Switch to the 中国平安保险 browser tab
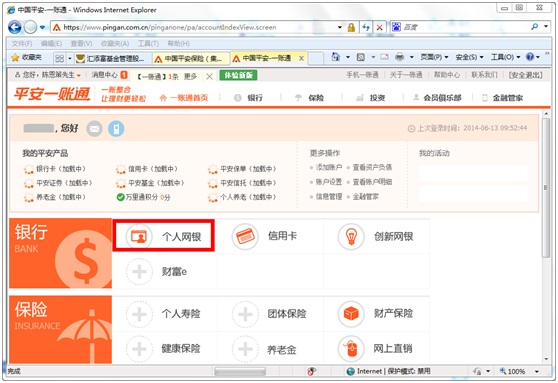The width and height of the screenshot is (558, 383). pyautogui.click(x=191, y=58)
